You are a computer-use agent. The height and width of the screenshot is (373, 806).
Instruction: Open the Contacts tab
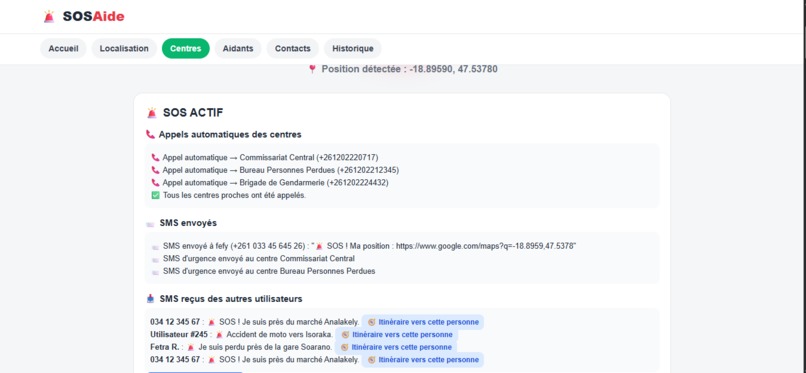point(292,48)
